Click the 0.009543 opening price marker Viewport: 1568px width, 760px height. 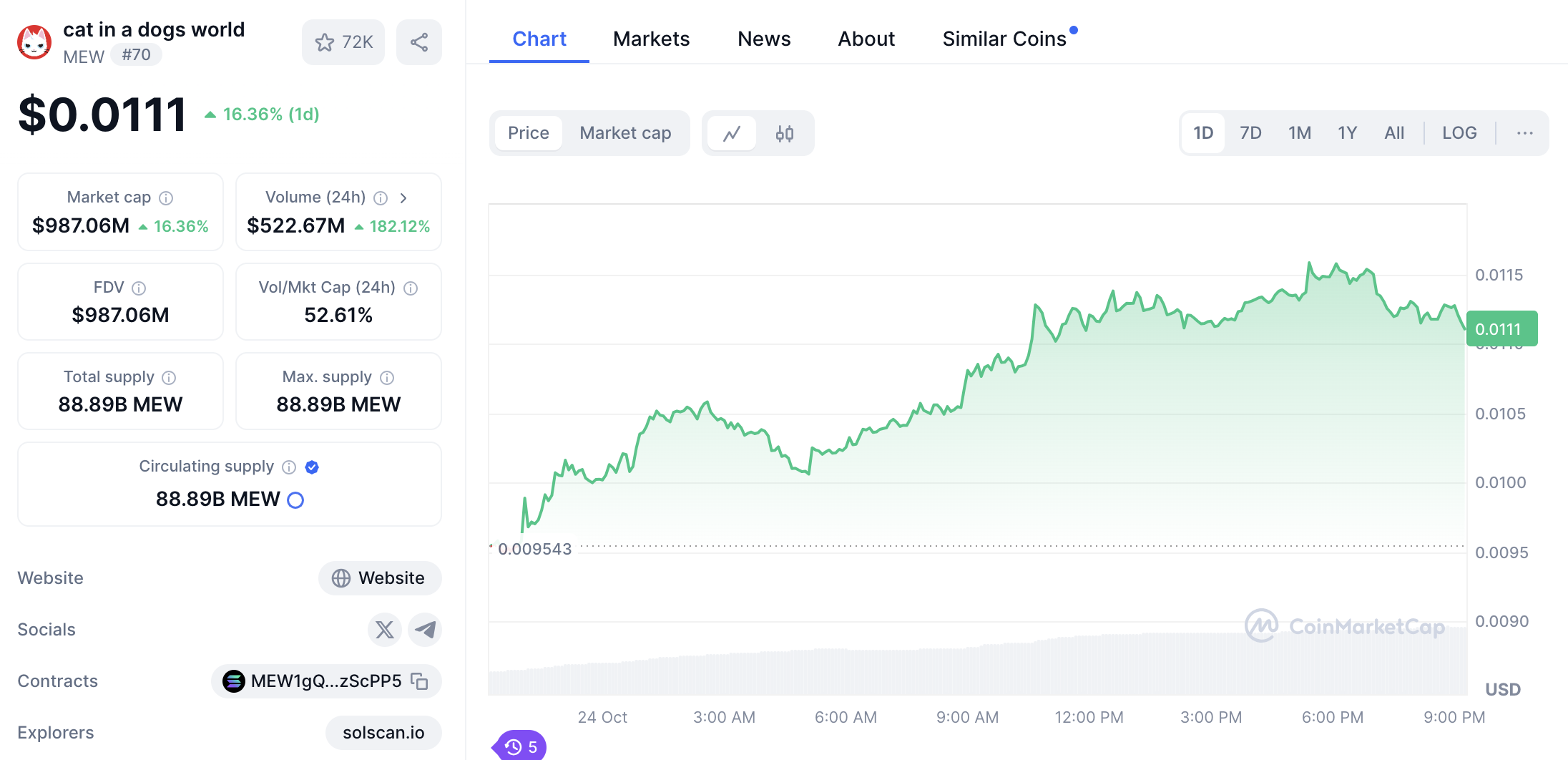534,549
